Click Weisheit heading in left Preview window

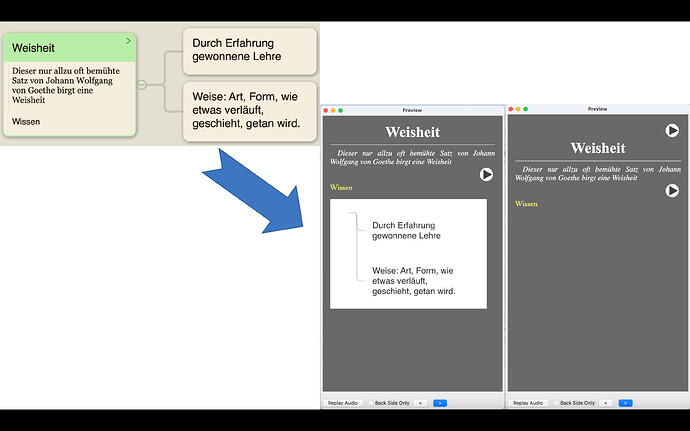tap(412, 132)
